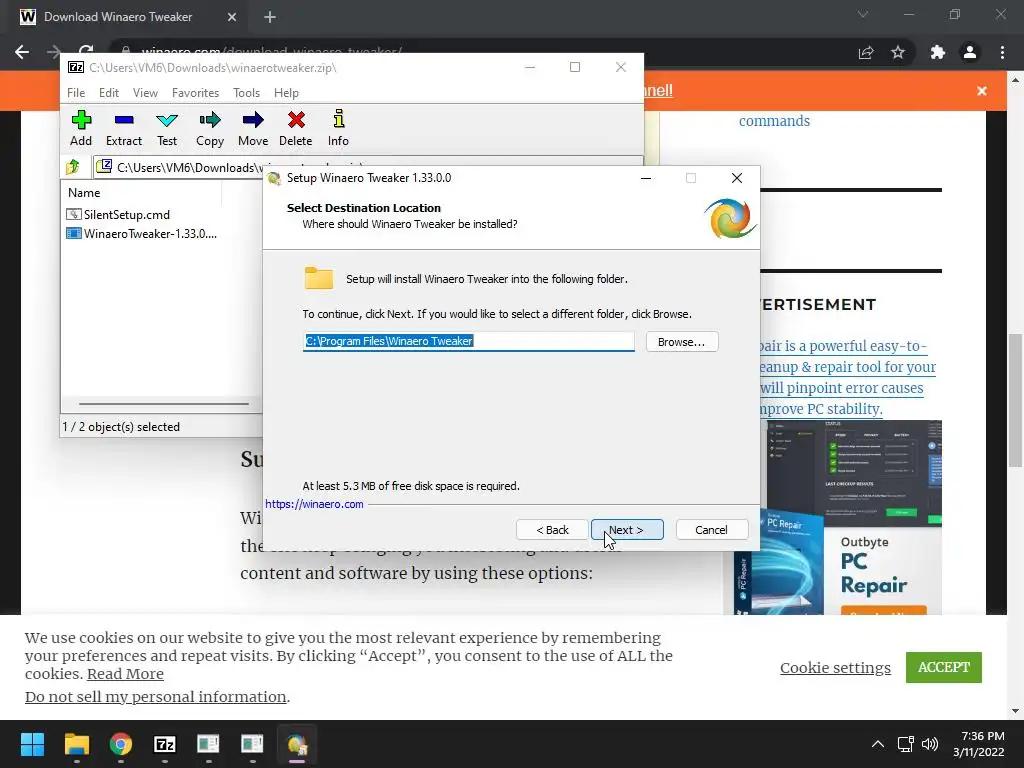Screen dimensions: 1024x768
Task: Open the volume control in tray
Action: click(x=929, y=744)
